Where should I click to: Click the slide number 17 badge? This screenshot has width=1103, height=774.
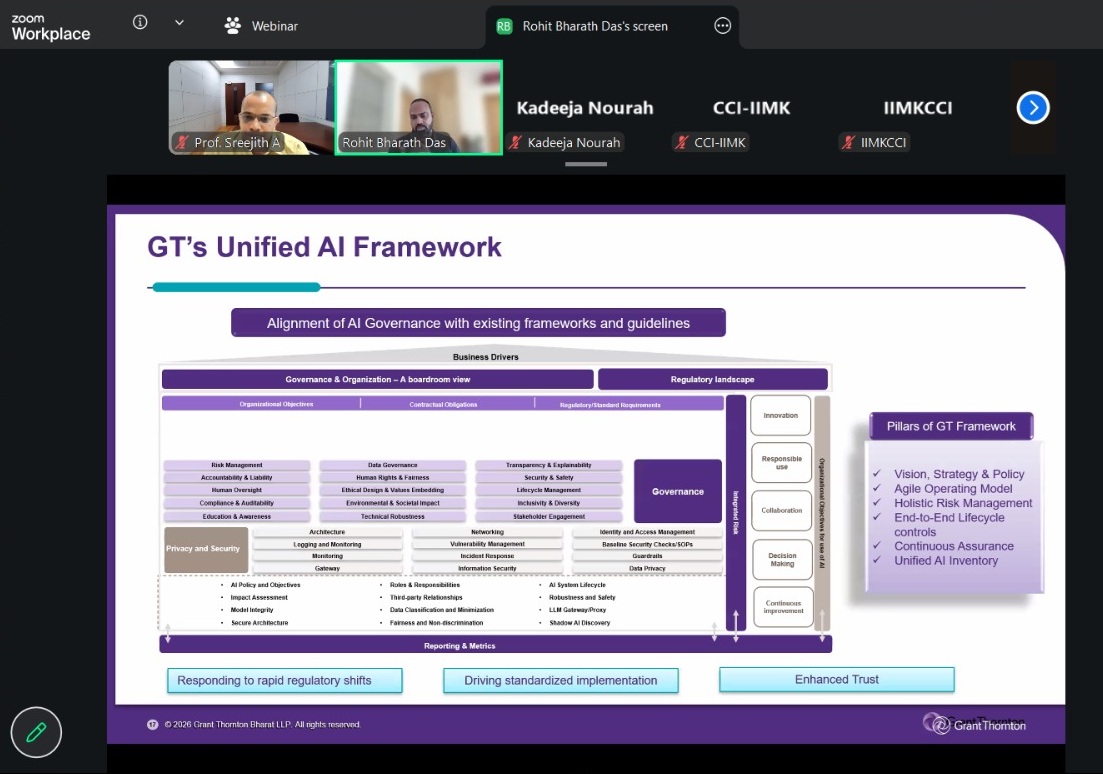153,724
